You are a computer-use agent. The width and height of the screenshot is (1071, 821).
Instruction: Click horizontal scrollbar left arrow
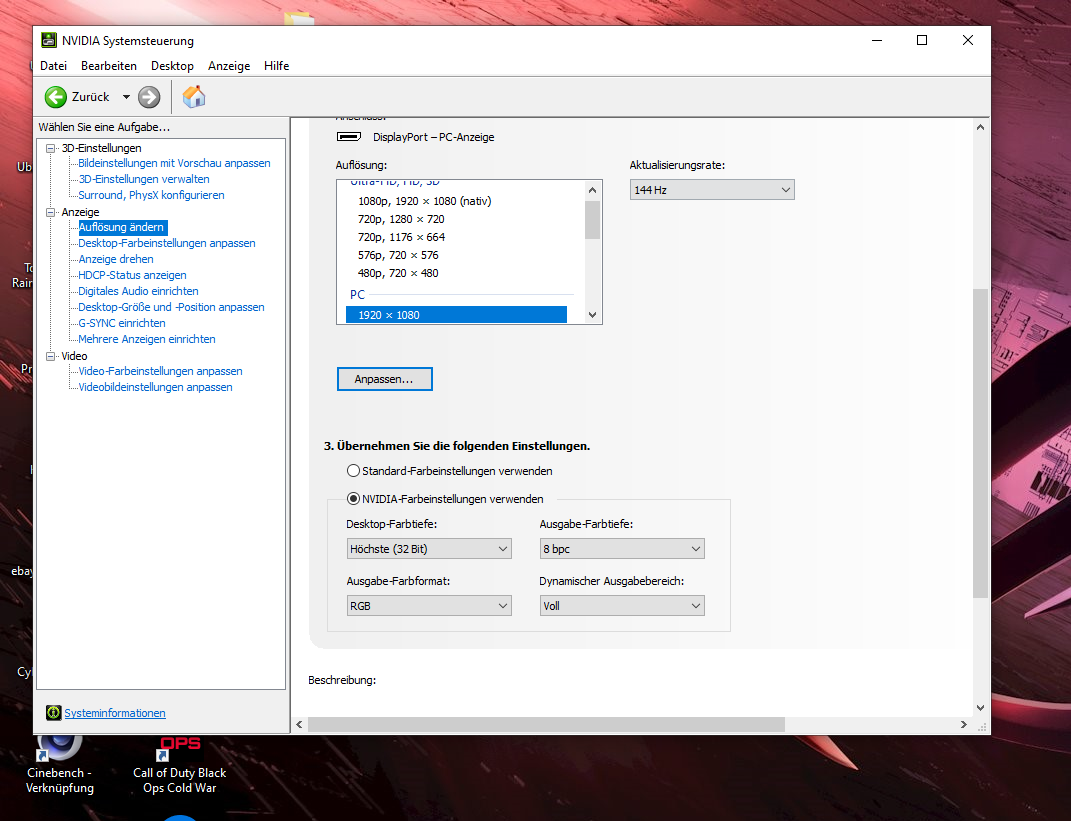299,725
